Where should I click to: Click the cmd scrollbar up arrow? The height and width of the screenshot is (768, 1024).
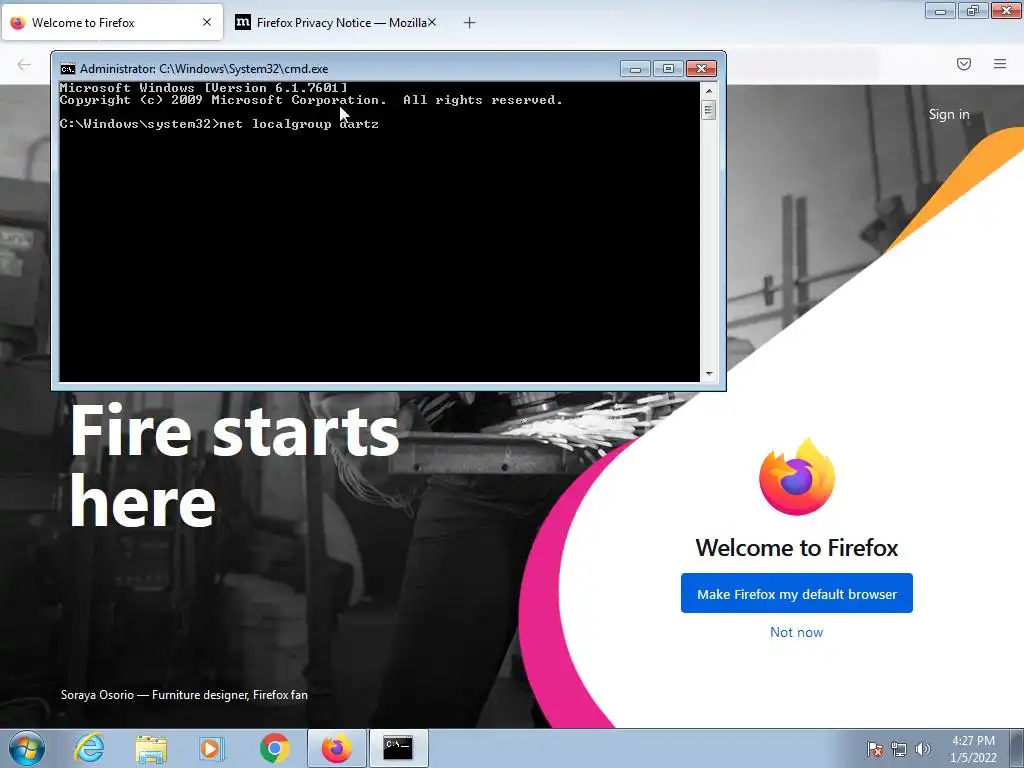coord(709,90)
